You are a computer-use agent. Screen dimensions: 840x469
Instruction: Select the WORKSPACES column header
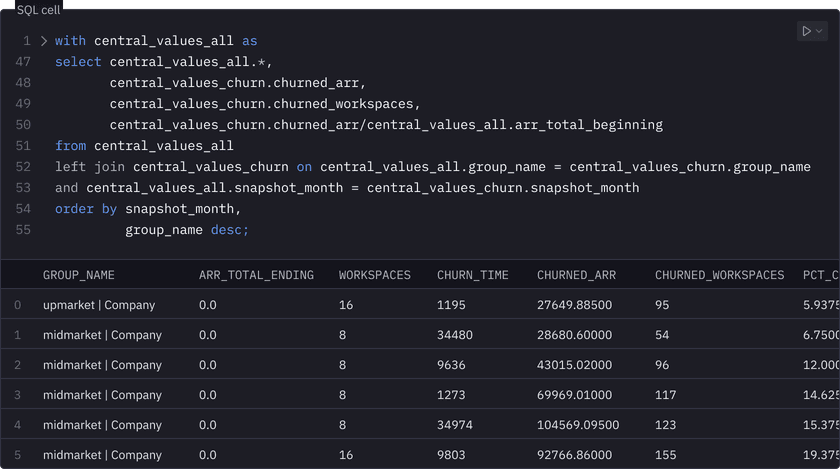click(374, 275)
